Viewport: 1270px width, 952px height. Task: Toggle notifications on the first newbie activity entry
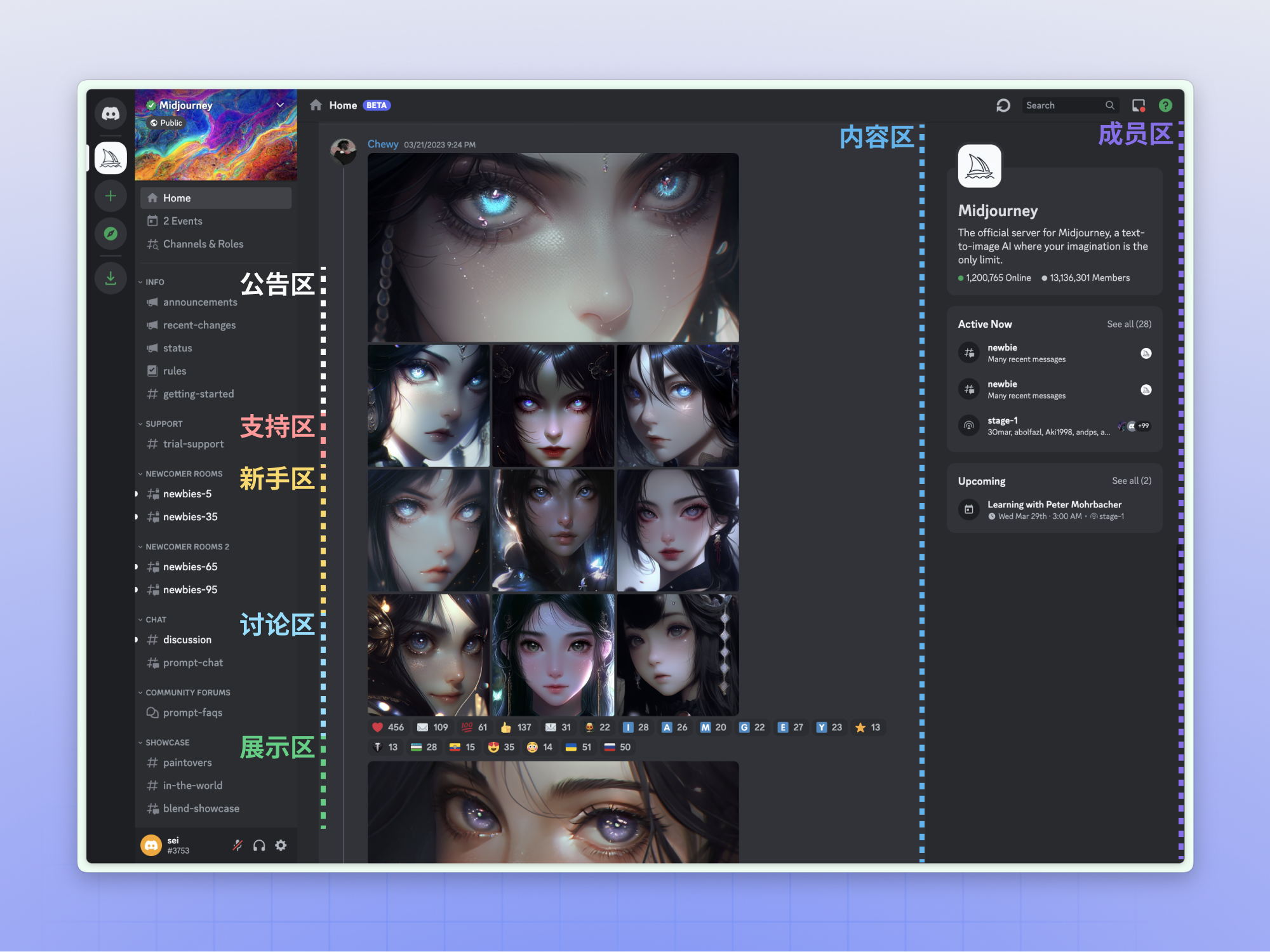pos(1147,353)
